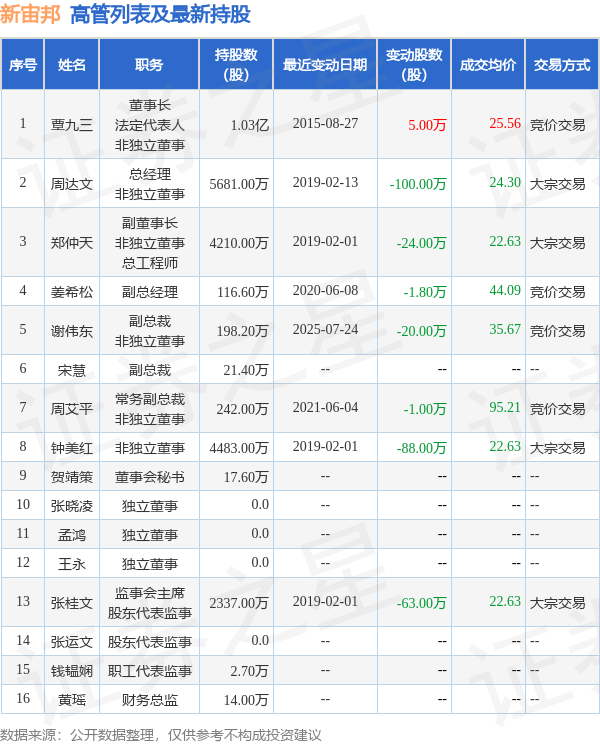
Task: Click holdings value 2337.00万
Action: pyautogui.click(x=239, y=602)
